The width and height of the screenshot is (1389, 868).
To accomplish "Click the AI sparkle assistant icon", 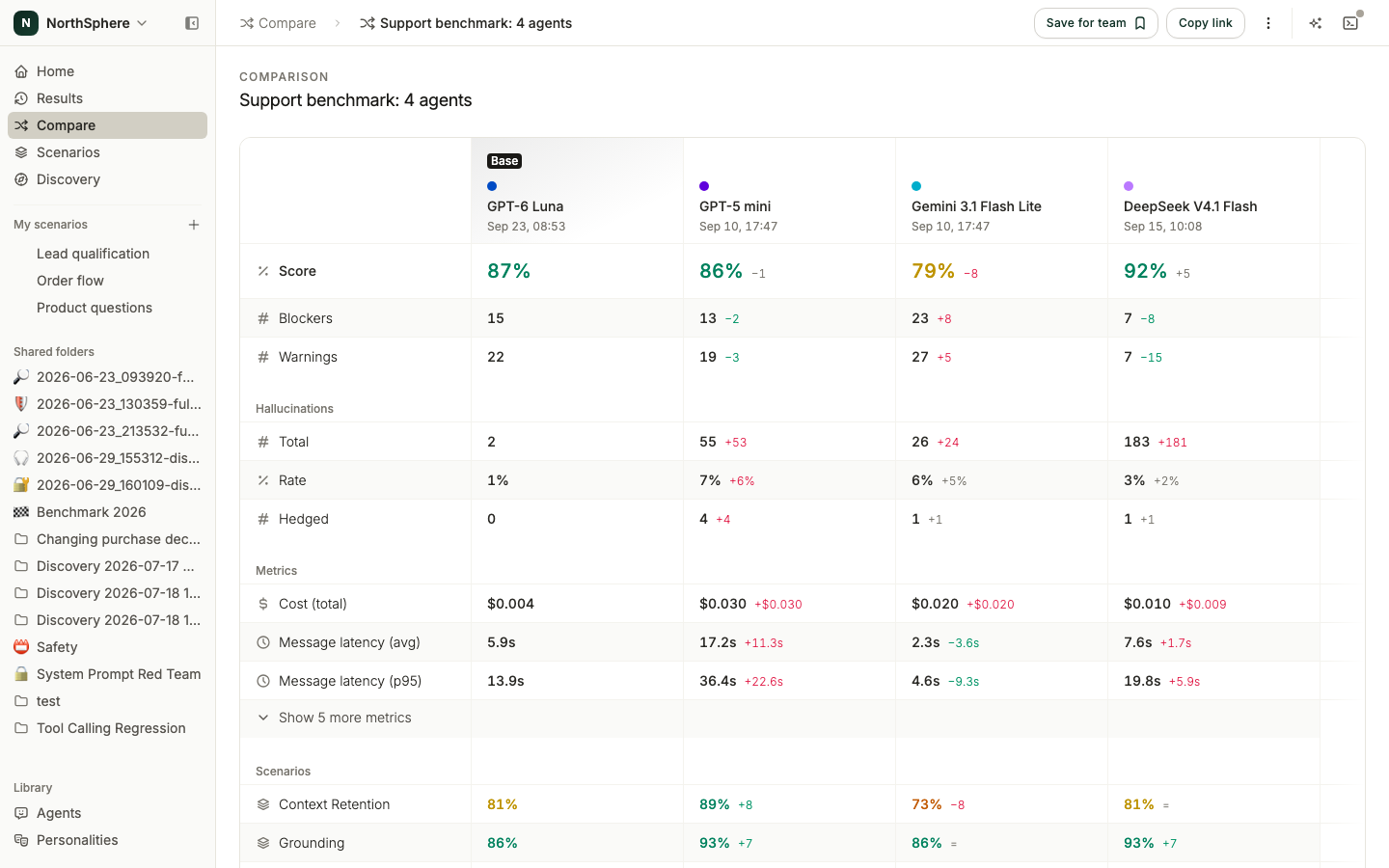I will pos(1316,23).
